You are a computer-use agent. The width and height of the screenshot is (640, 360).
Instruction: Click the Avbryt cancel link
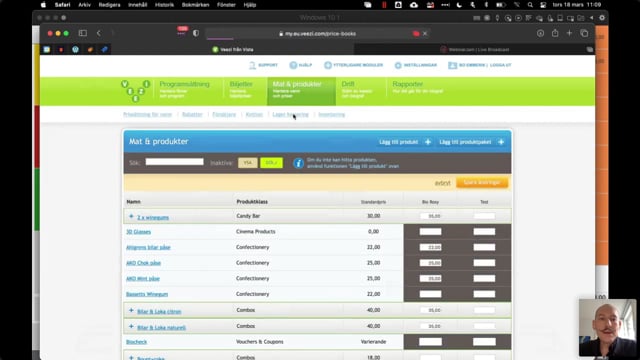pyautogui.click(x=442, y=183)
